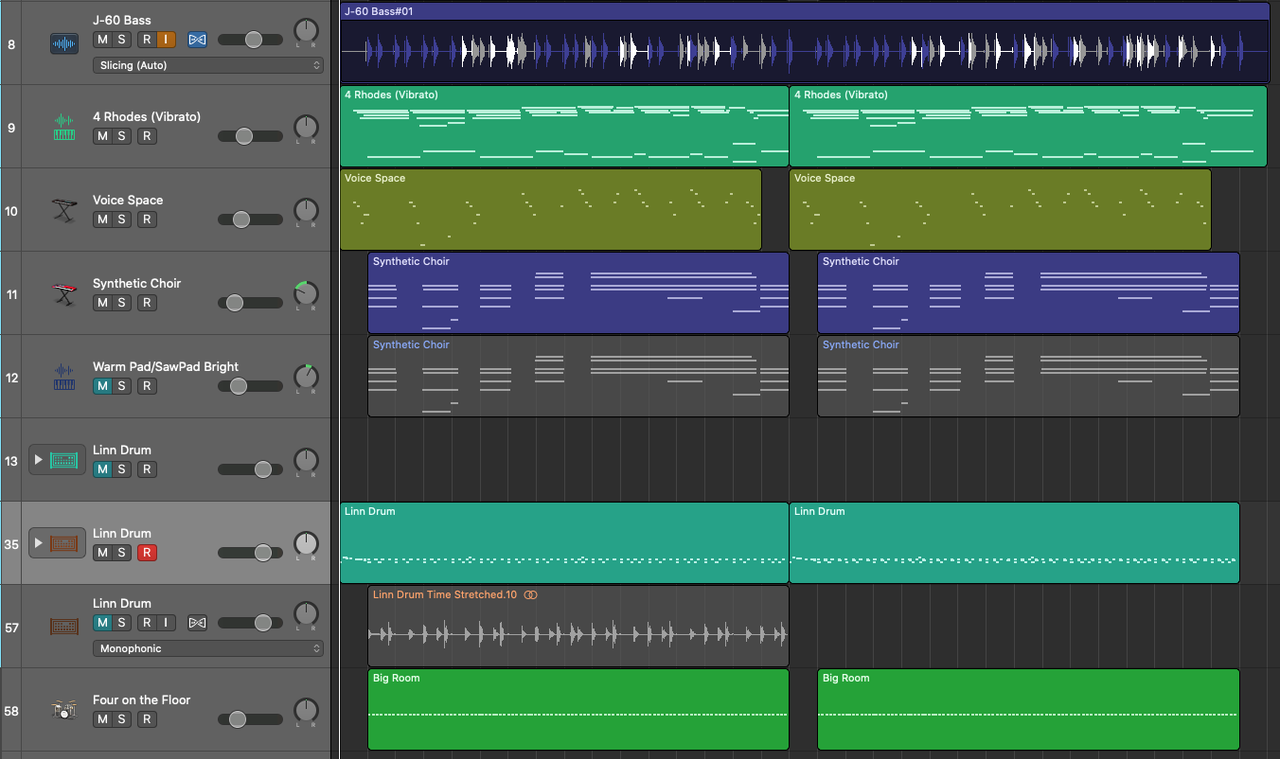Mute the Synthetic Choir track
Screen dimensions: 1280x759
102,302
